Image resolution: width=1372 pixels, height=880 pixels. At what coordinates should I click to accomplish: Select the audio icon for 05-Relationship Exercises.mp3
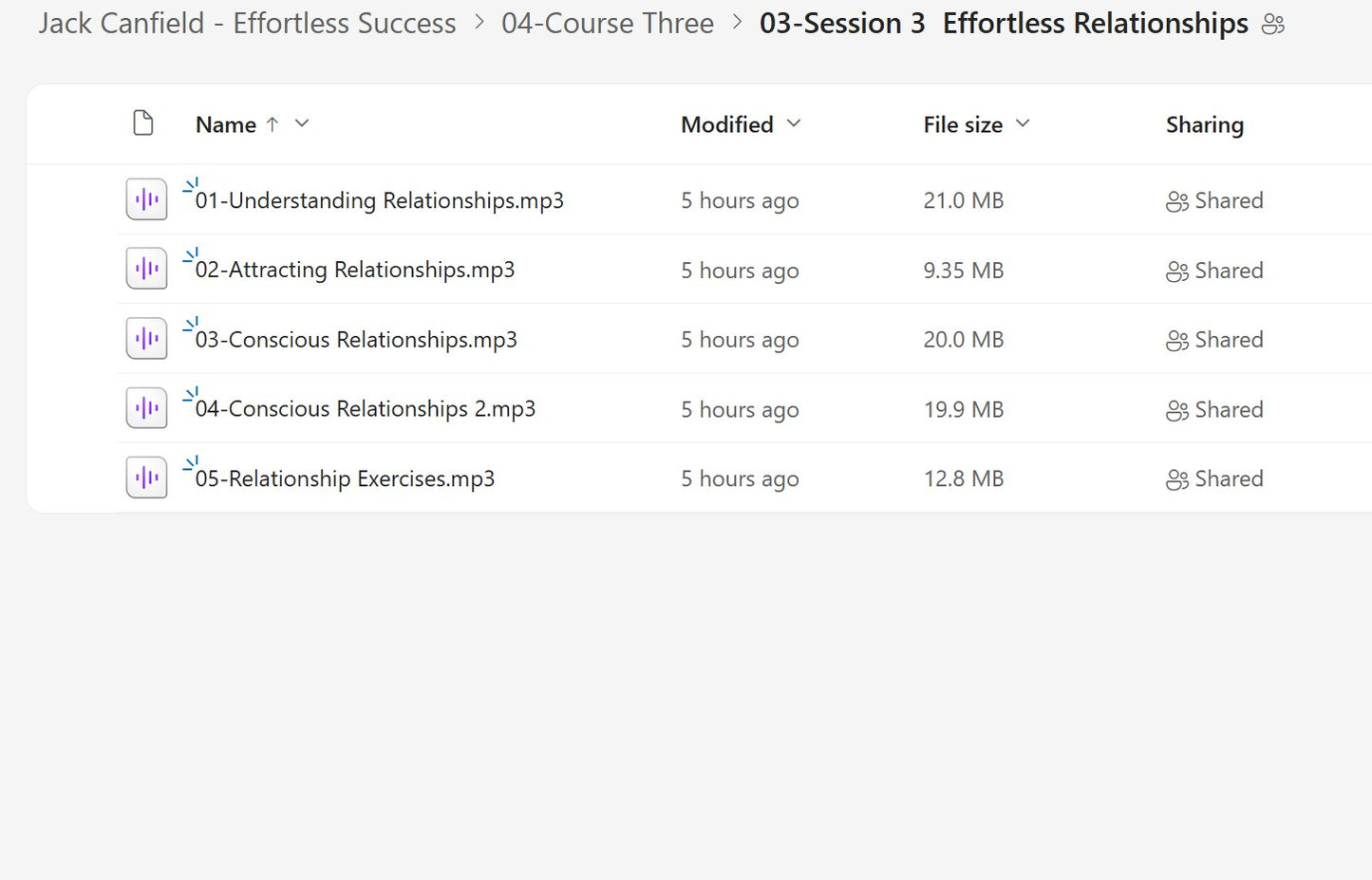pos(145,477)
